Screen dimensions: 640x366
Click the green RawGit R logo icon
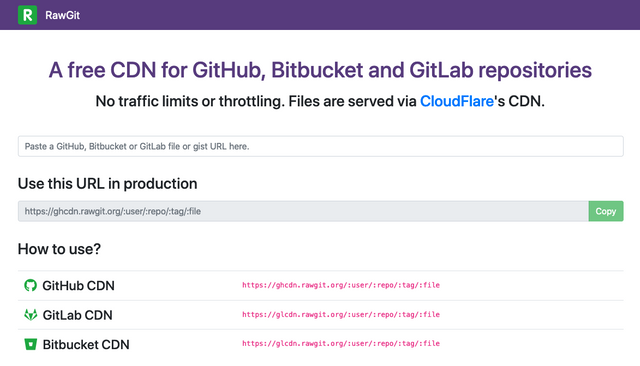click(x=27, y=15)
